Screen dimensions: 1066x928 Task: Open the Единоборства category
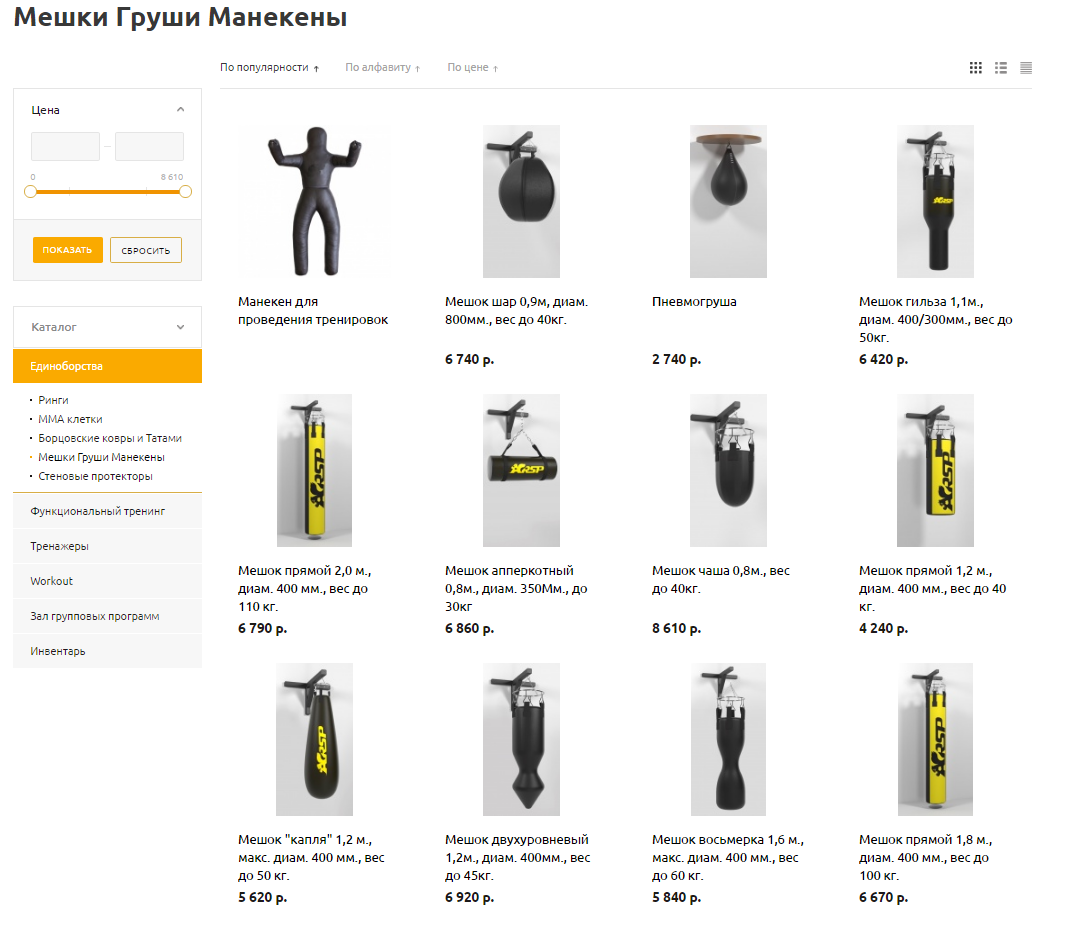coord(107,366)
